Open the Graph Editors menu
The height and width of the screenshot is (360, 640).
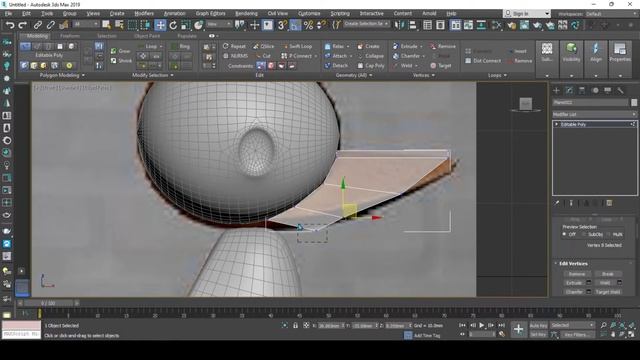coord(211,13)
